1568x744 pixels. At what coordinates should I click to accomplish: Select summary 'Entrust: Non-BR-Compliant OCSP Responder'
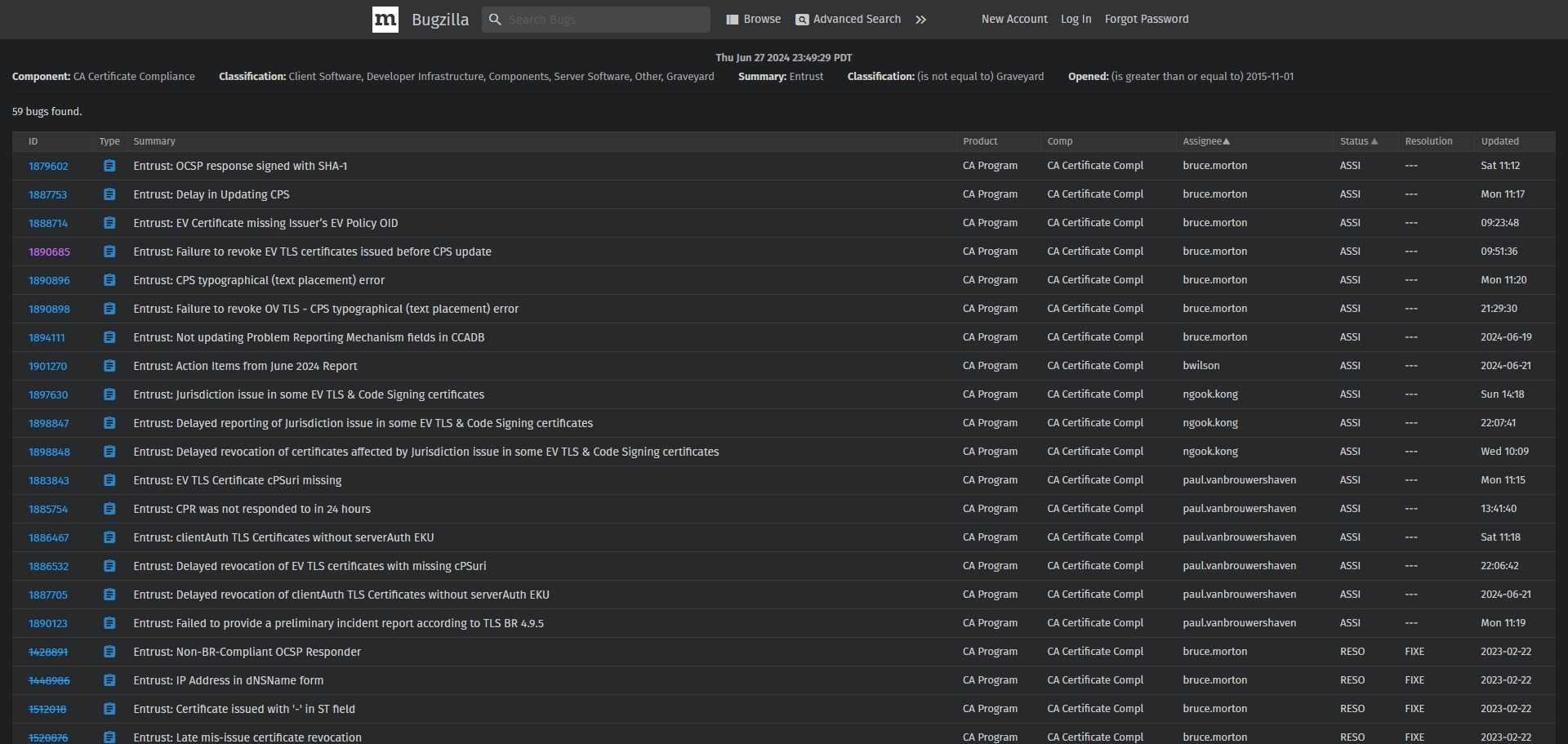(247, 652)
